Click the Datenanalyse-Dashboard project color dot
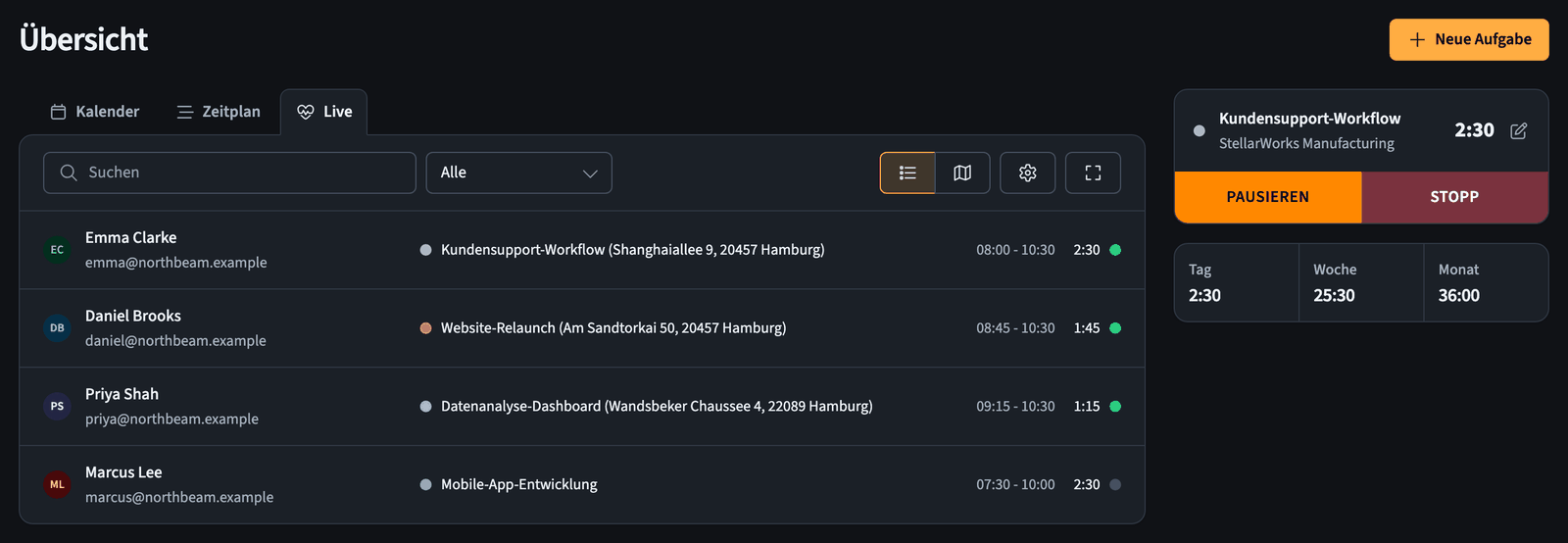This screenshot has height=543, width=1568. click(425, 406)
